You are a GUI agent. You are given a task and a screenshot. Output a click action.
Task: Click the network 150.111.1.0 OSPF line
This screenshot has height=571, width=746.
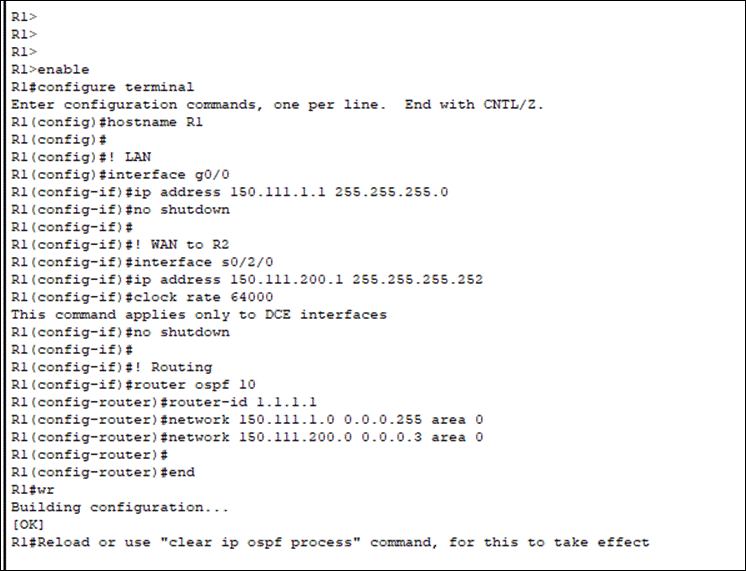point(247,420)
